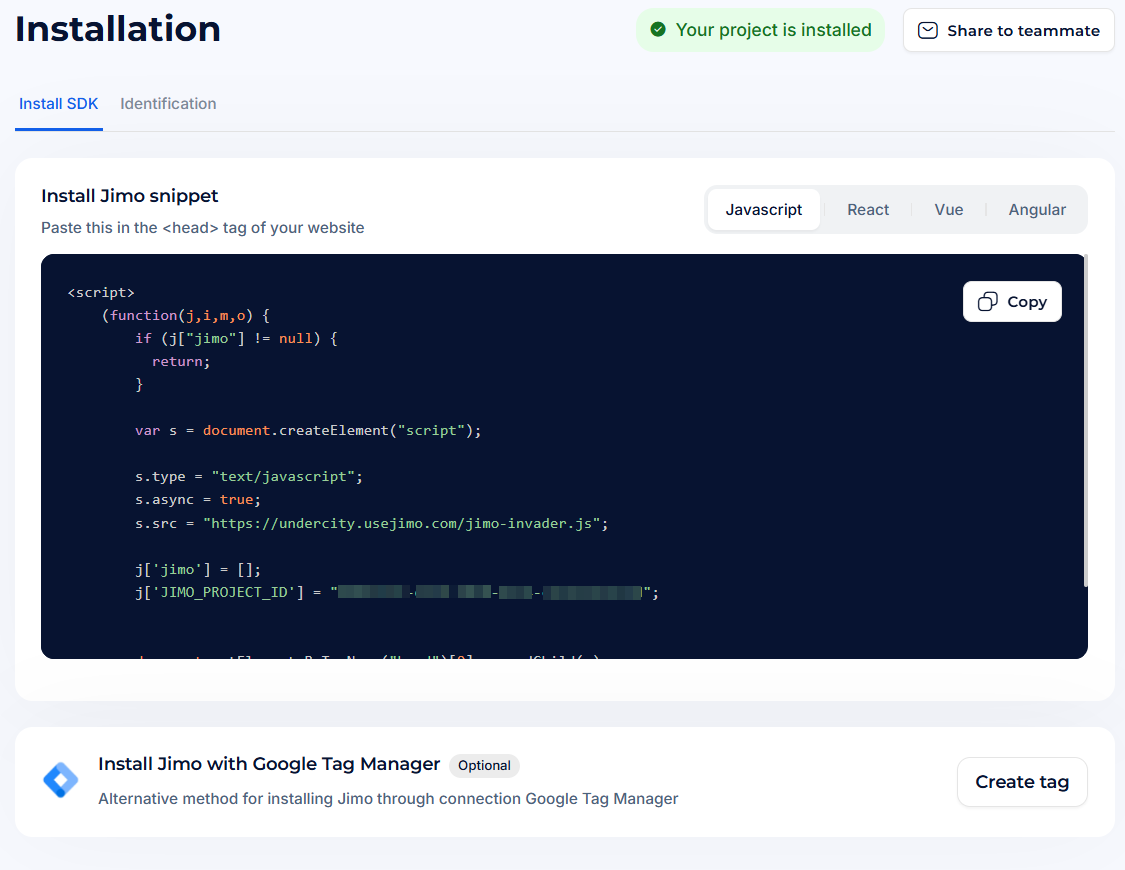
Task: Switch to the Identification tab
Action: click(168, 104)
